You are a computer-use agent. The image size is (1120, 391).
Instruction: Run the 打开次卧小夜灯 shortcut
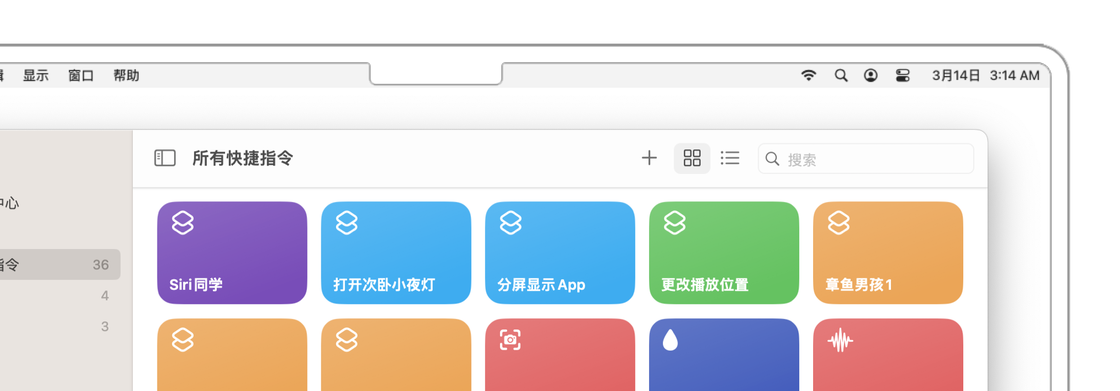click(396, 253)
